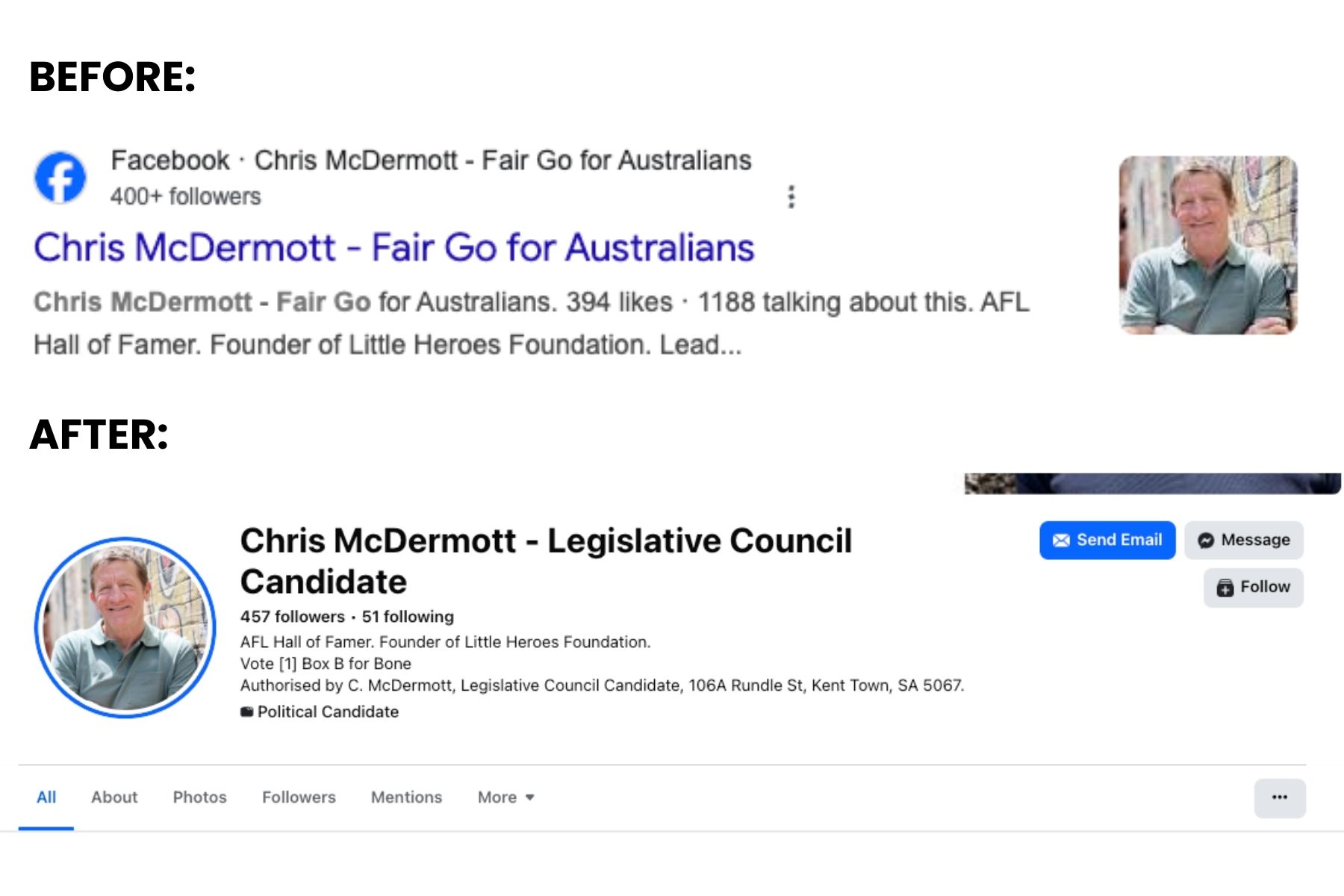The height and width of the screenshot is (896, 1344).
Task: Switch to the All tab
Action: click(46, 797)
